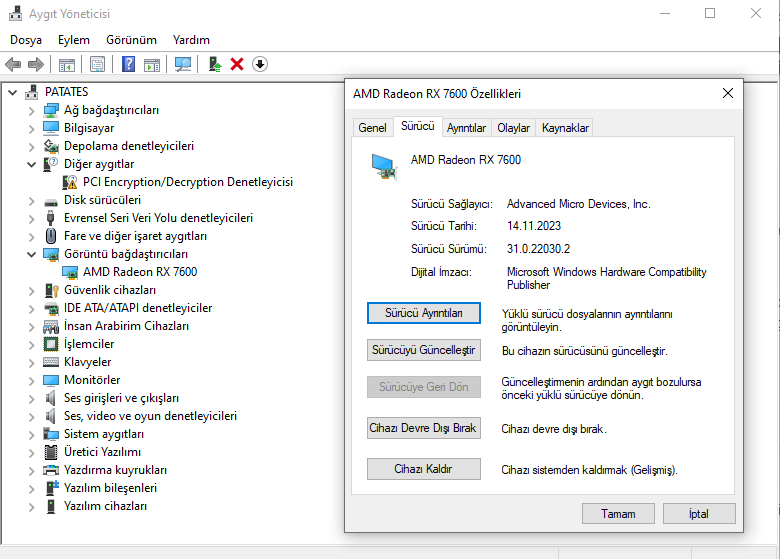Expand the Monitörler category
This screenshot has width=780, height=559.
(x=32, y=381)
